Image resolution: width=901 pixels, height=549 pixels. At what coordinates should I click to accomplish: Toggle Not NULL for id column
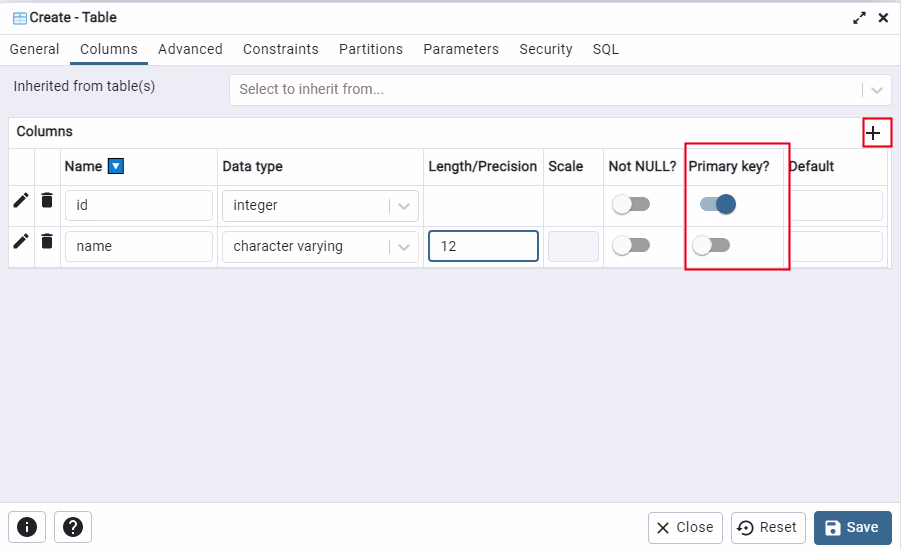pos(630,204)
